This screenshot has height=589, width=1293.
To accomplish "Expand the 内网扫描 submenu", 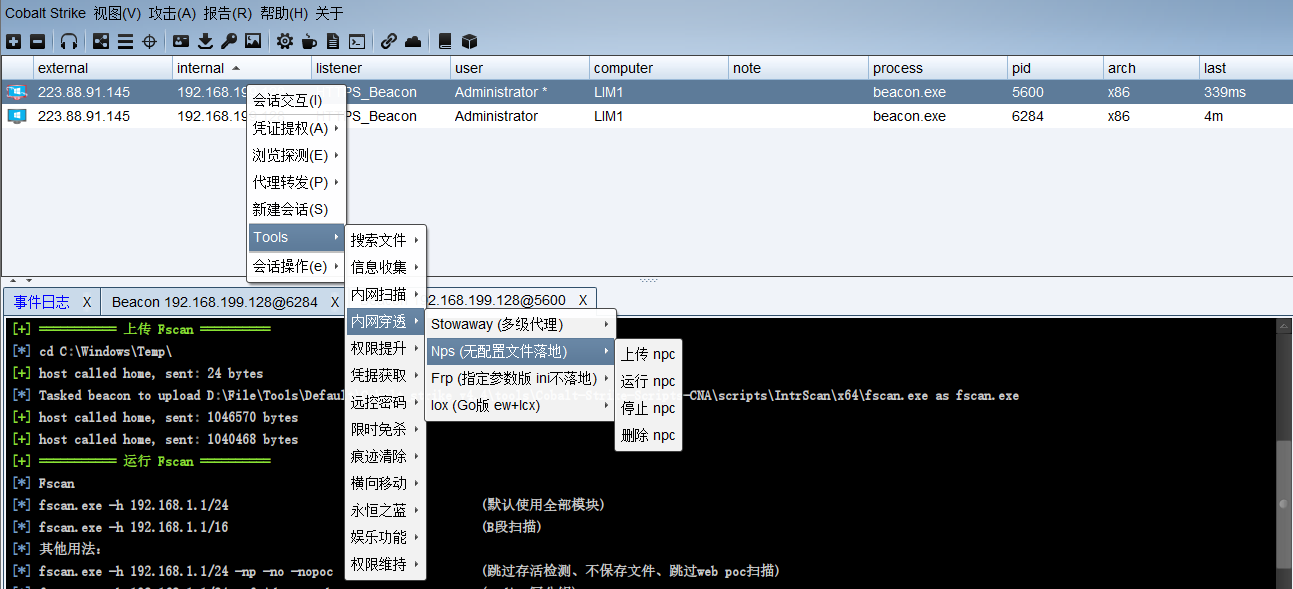I will tap(386, 294).
